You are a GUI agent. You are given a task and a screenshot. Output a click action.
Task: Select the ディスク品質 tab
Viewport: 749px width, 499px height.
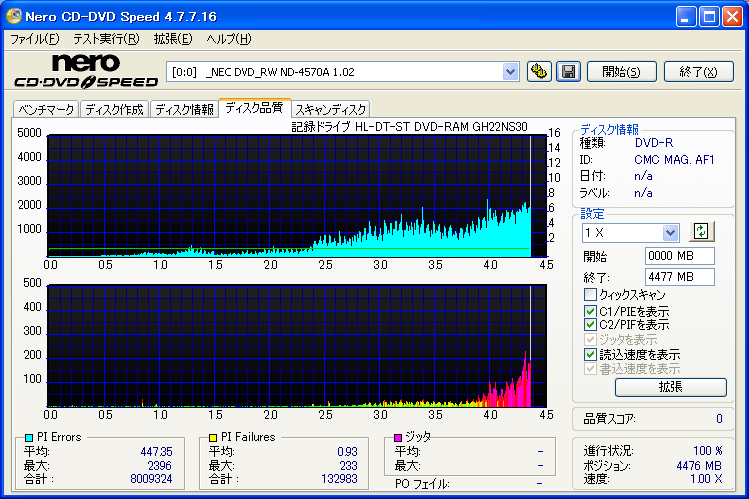click(x=254, y=108)
